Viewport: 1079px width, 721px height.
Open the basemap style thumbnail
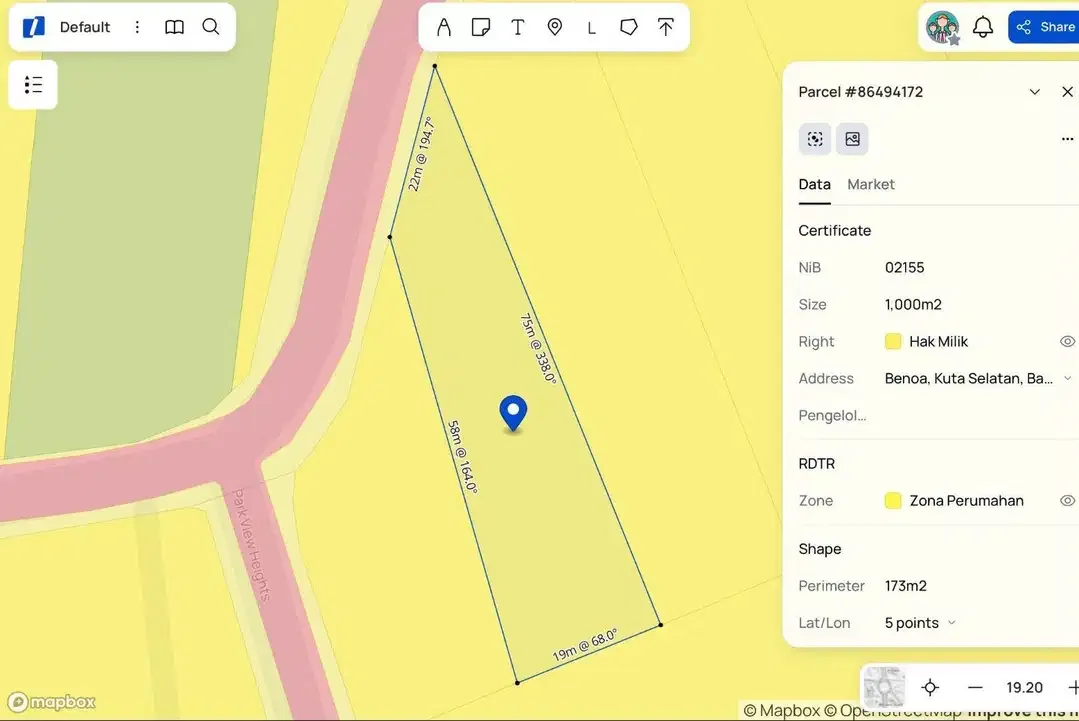pos(884,687)
